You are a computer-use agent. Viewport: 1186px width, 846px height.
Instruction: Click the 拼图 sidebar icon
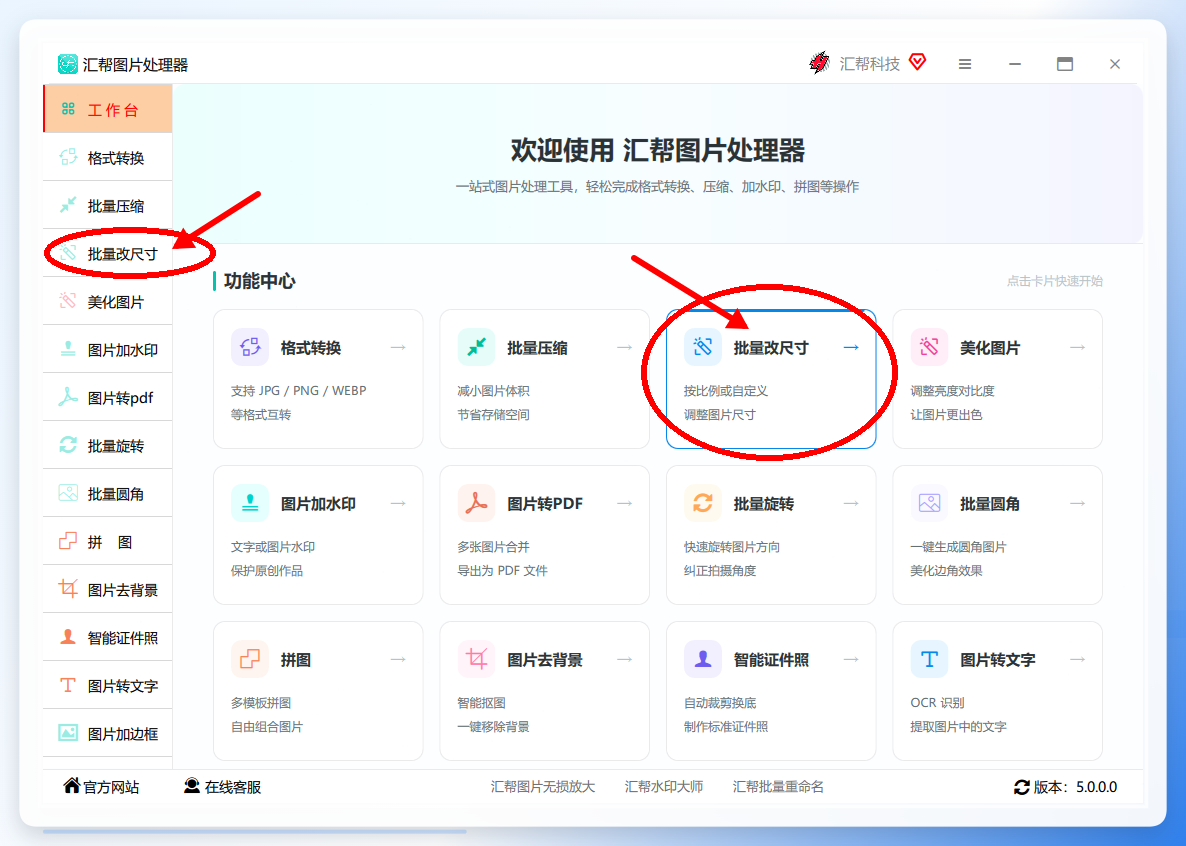coord(68,541)
